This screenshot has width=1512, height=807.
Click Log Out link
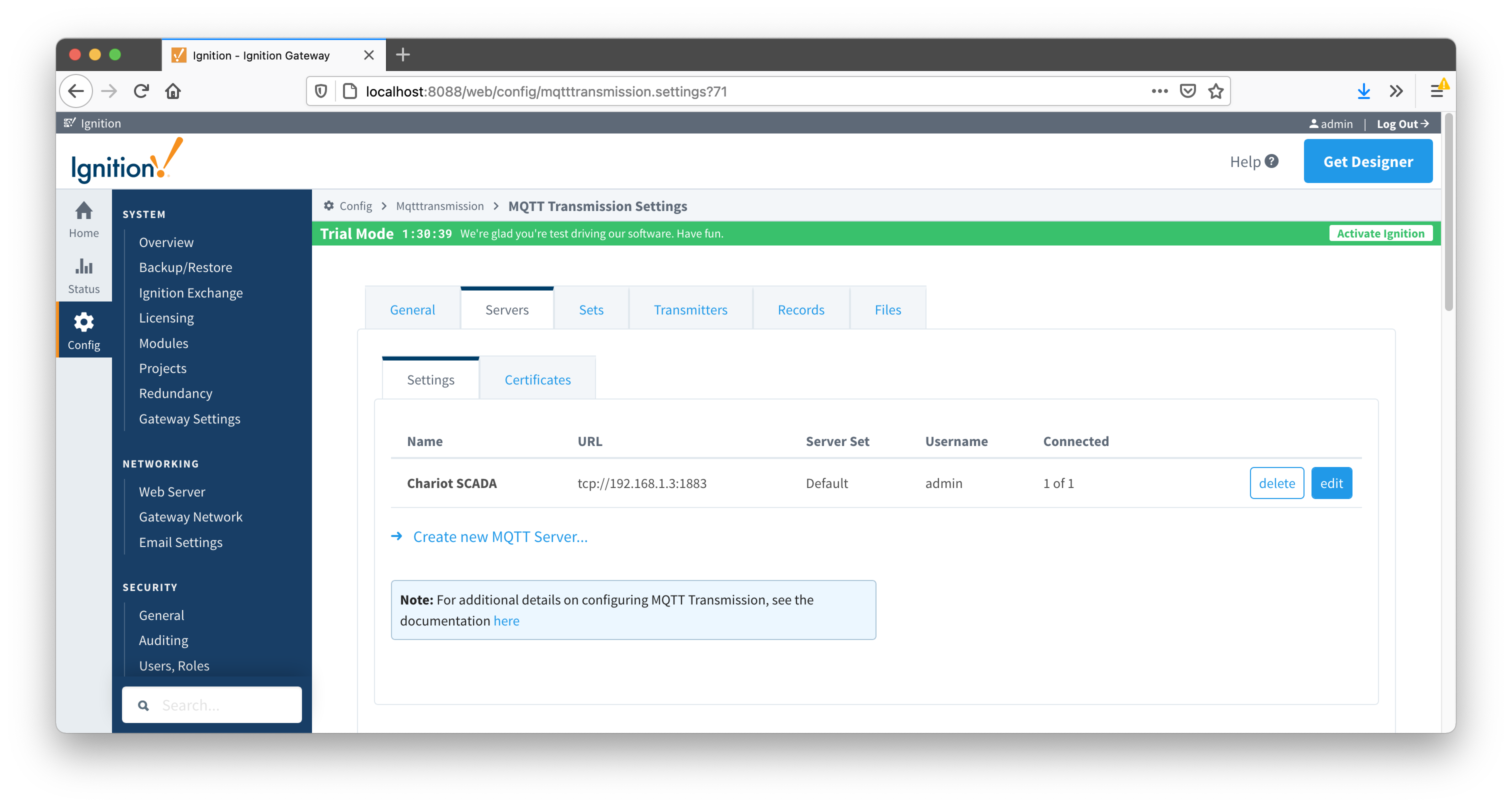1402,124
